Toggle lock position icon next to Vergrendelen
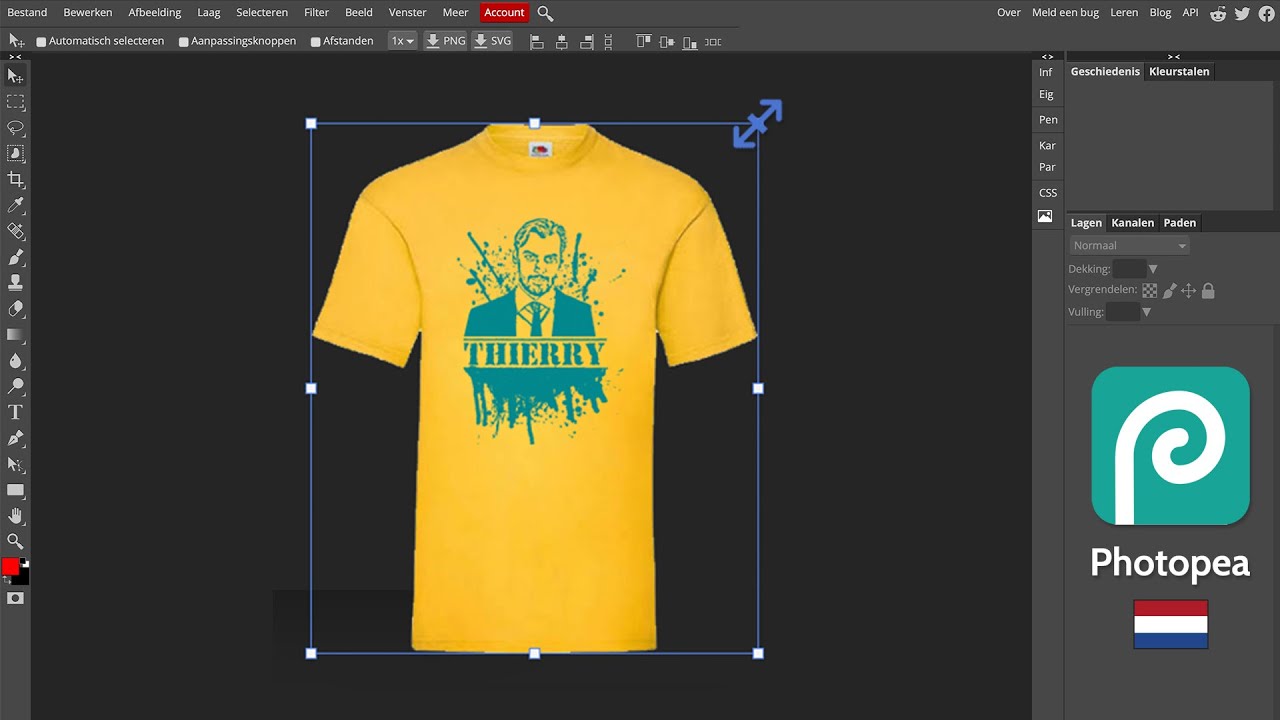 coord(1188,291)
